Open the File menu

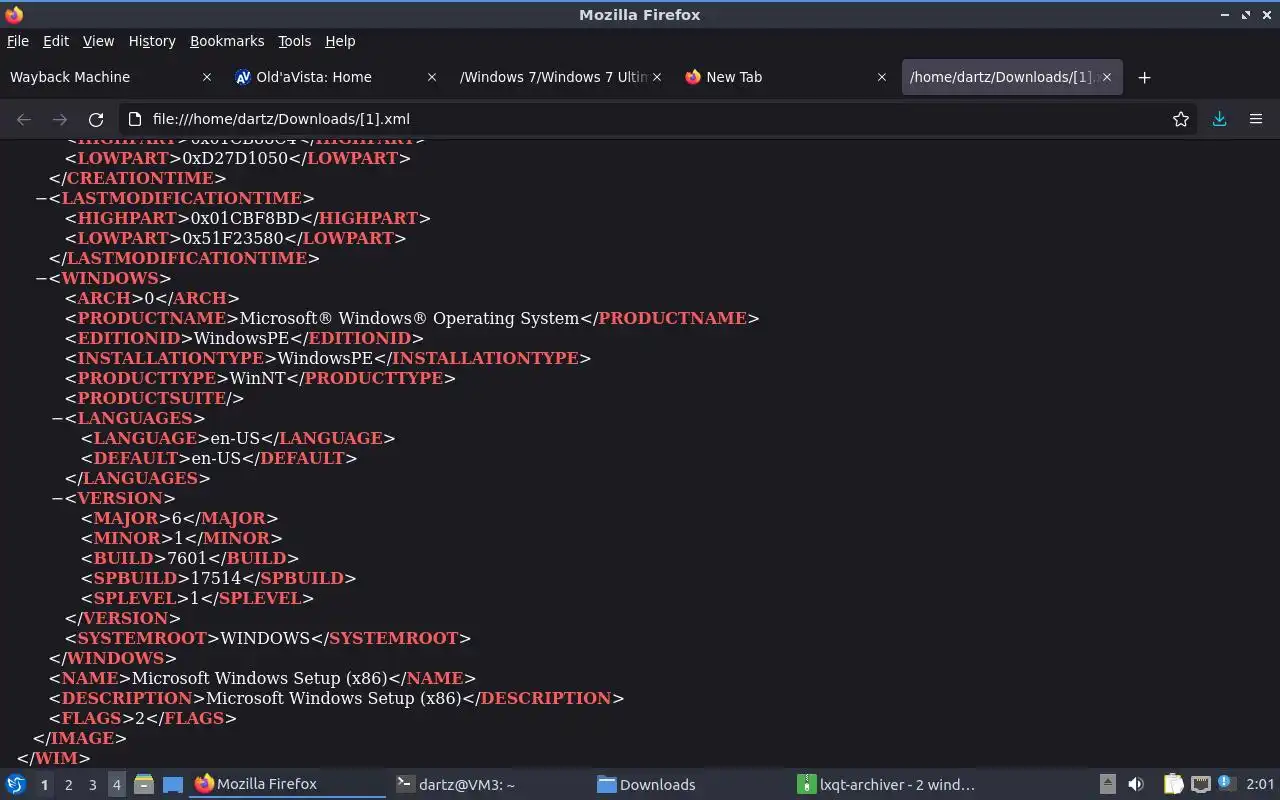point(18,41)
